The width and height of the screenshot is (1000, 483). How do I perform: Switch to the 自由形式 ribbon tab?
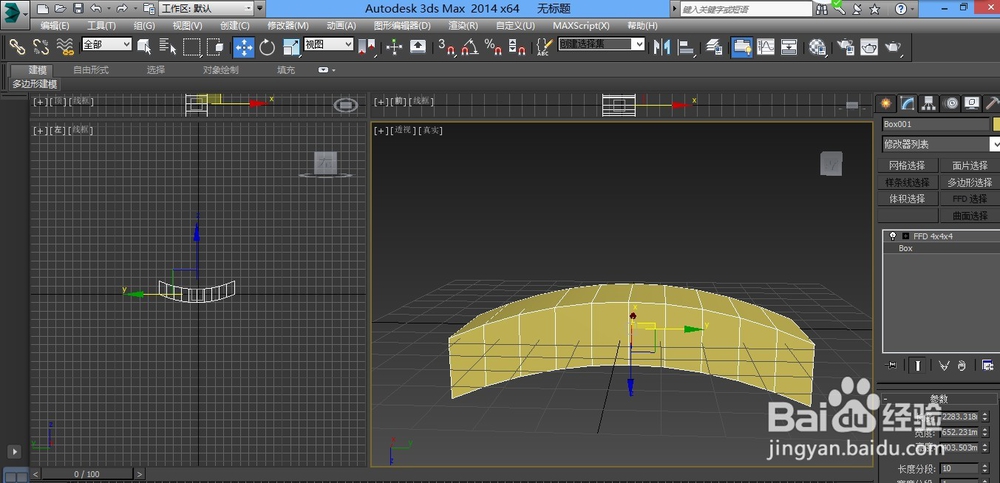pyautogui.click(x=91, y=70)
